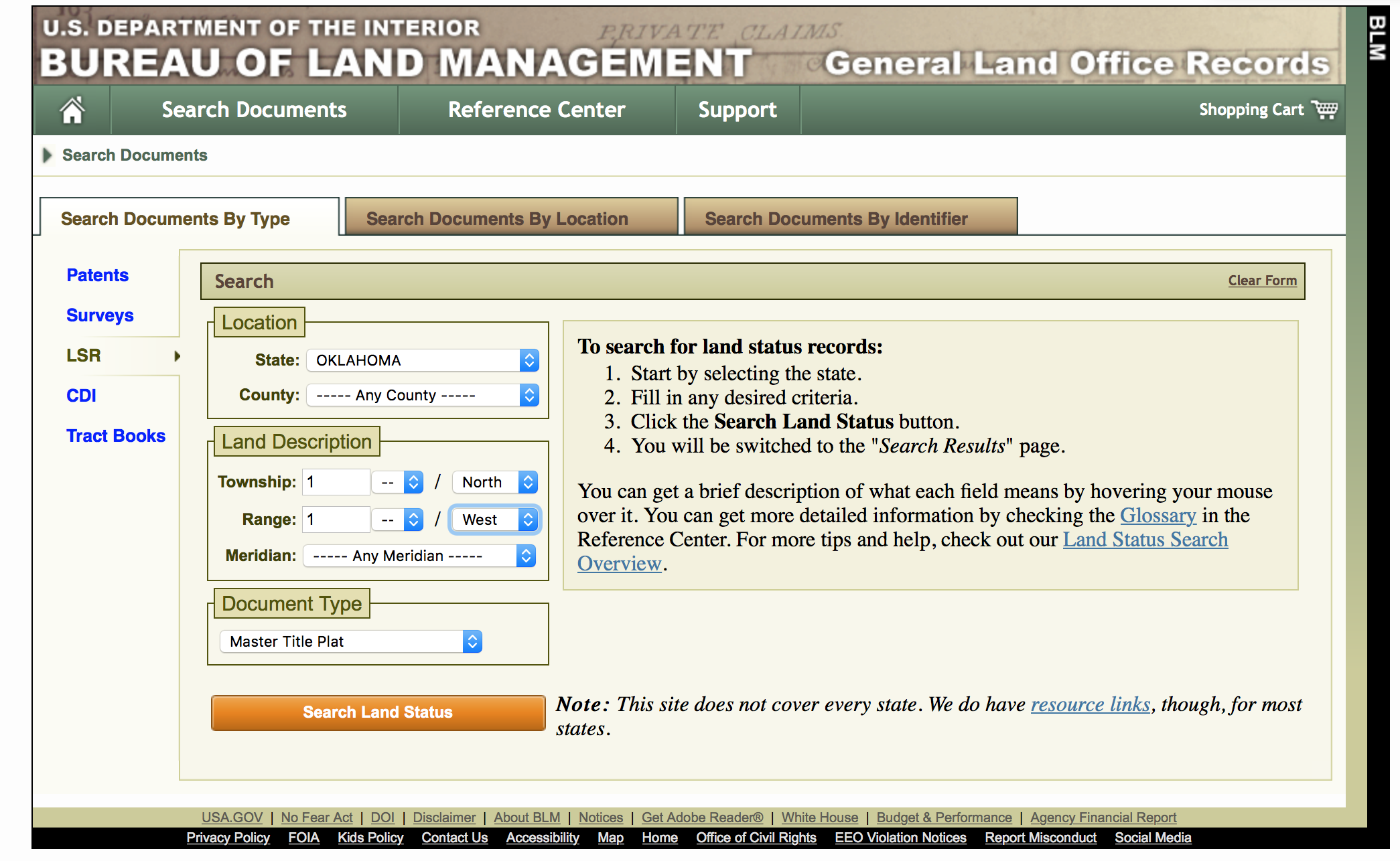The width and height of the screenshot is (1400, 861).
Task: Open the No Fear Act footer link
Action: pos(317,817)
